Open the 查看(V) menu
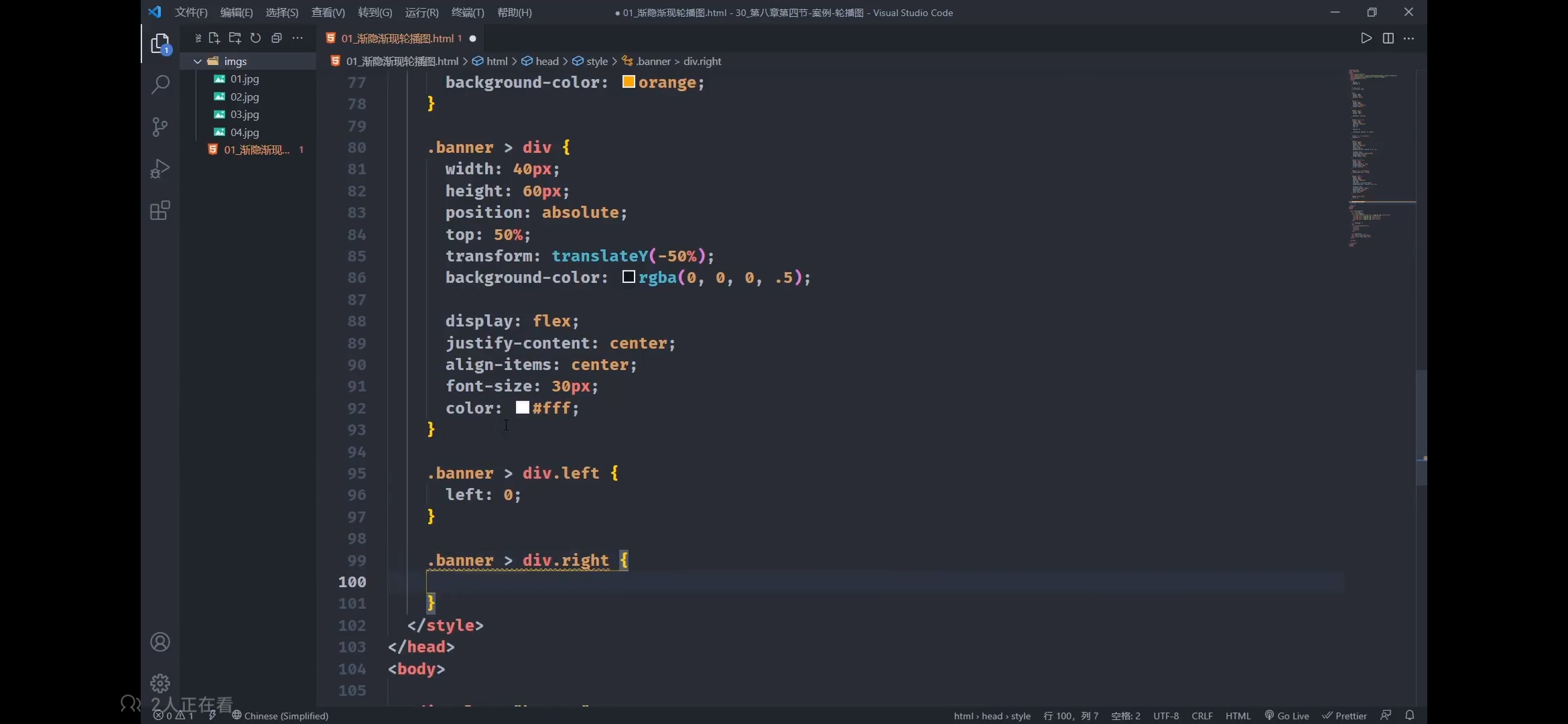Image resolution: width=1568 pixels, height=724 pixels. coord(328,12)
